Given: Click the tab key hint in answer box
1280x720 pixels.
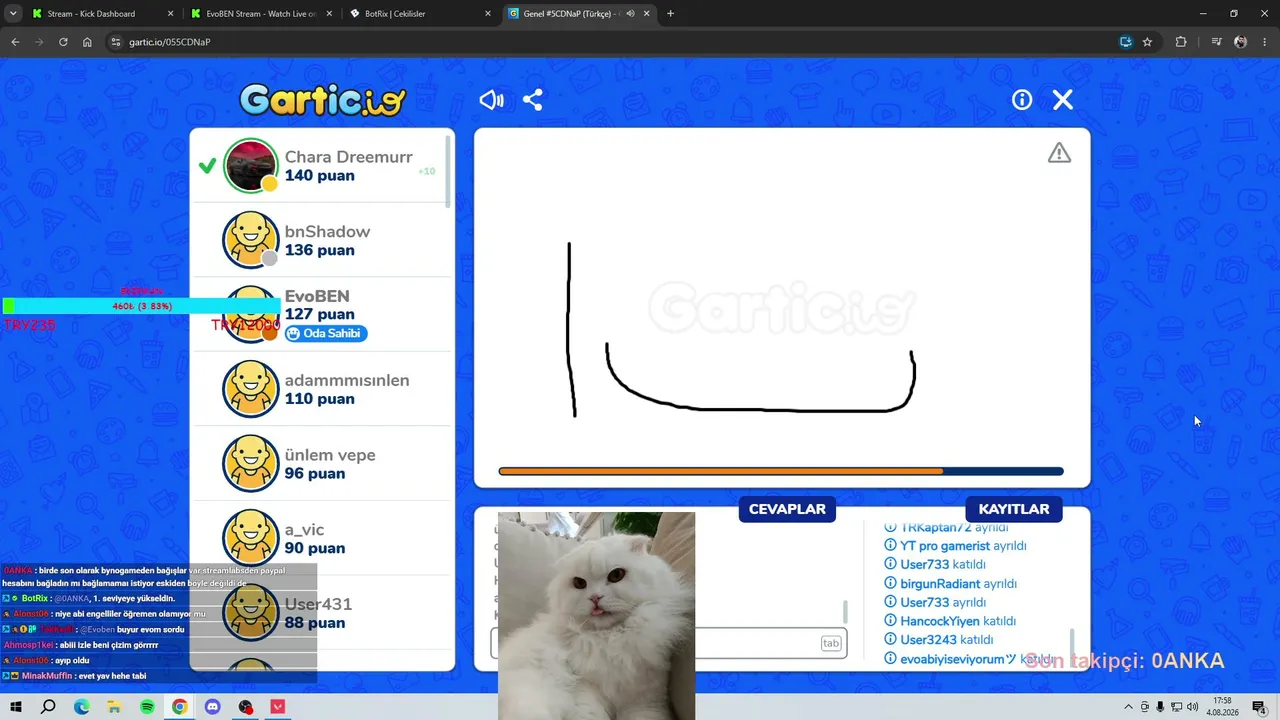Looking at the screenshot, I should pos(831,643).
